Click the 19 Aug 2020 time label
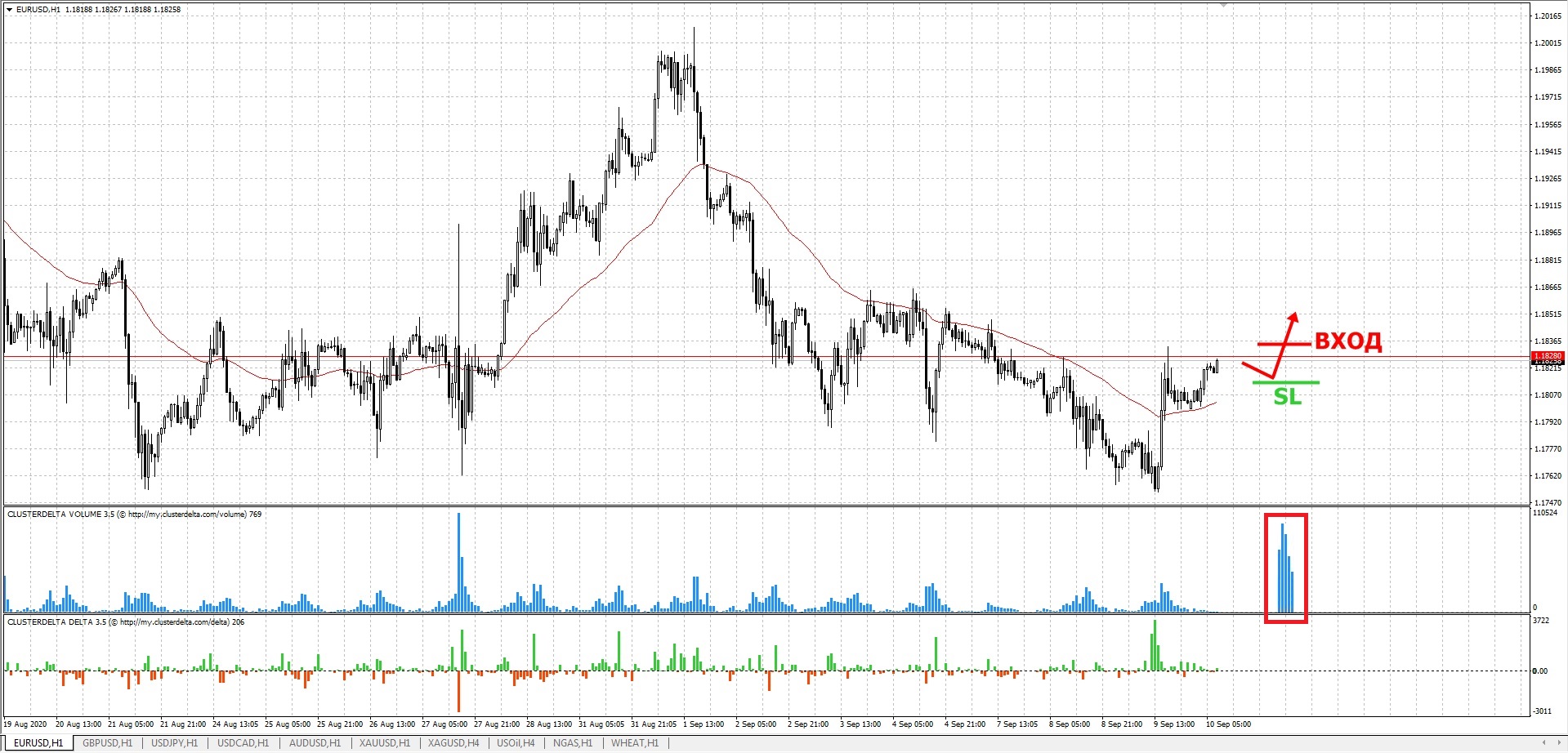This screenshot has height=753, width=1568. pos(26,724)
